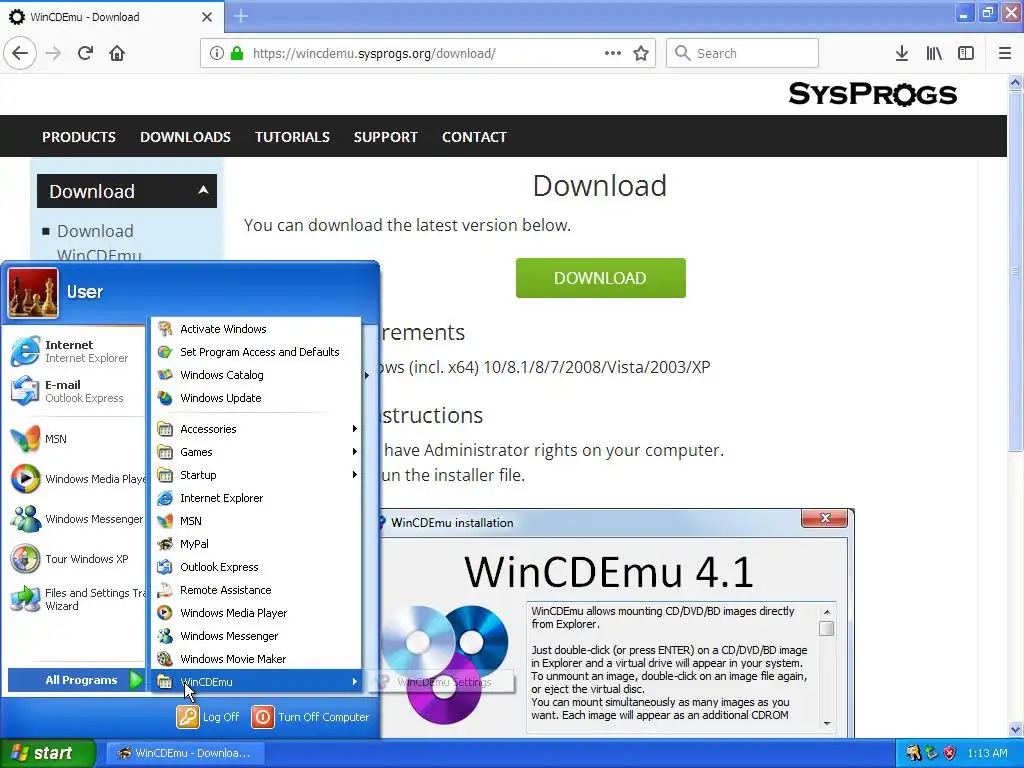Click the browser Back arrow button
Screen dimensions: 1024x768
pyautogui.click(x=20, y=53)
